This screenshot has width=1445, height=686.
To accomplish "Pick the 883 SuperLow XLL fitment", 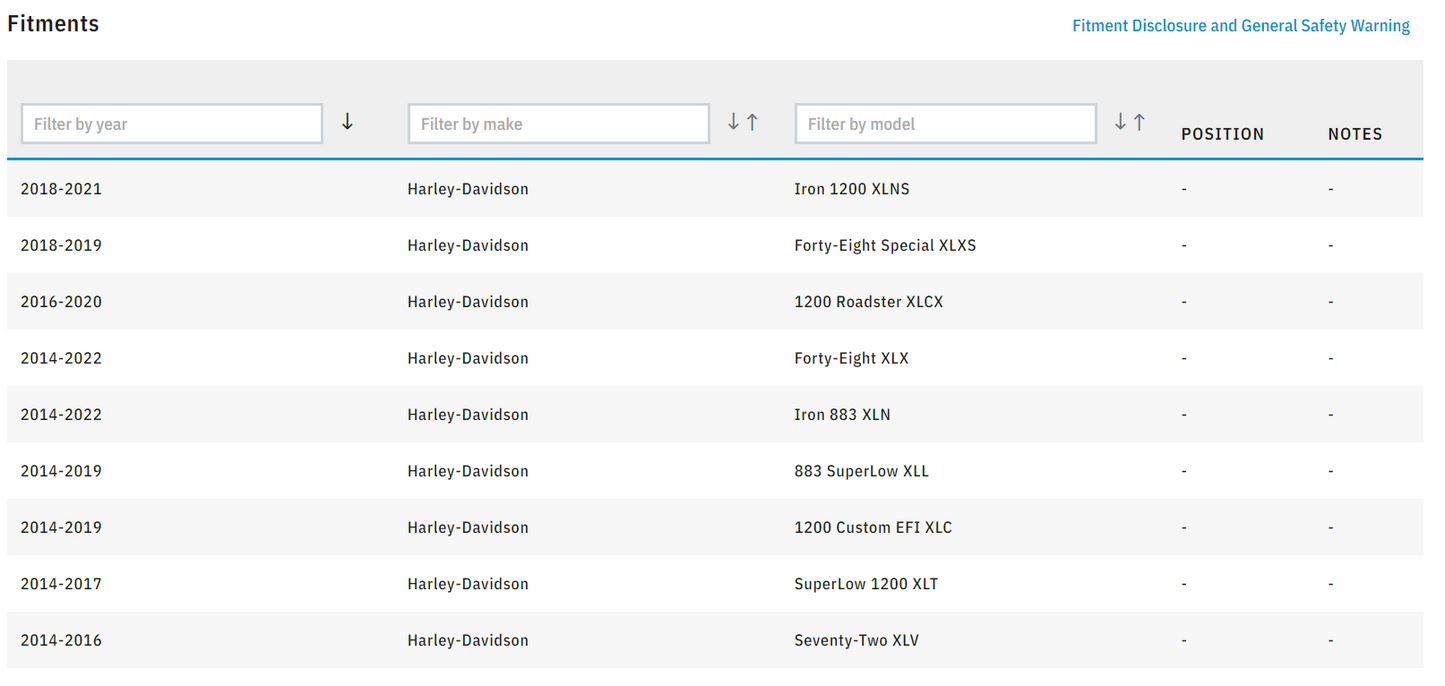I will point(861,471).
